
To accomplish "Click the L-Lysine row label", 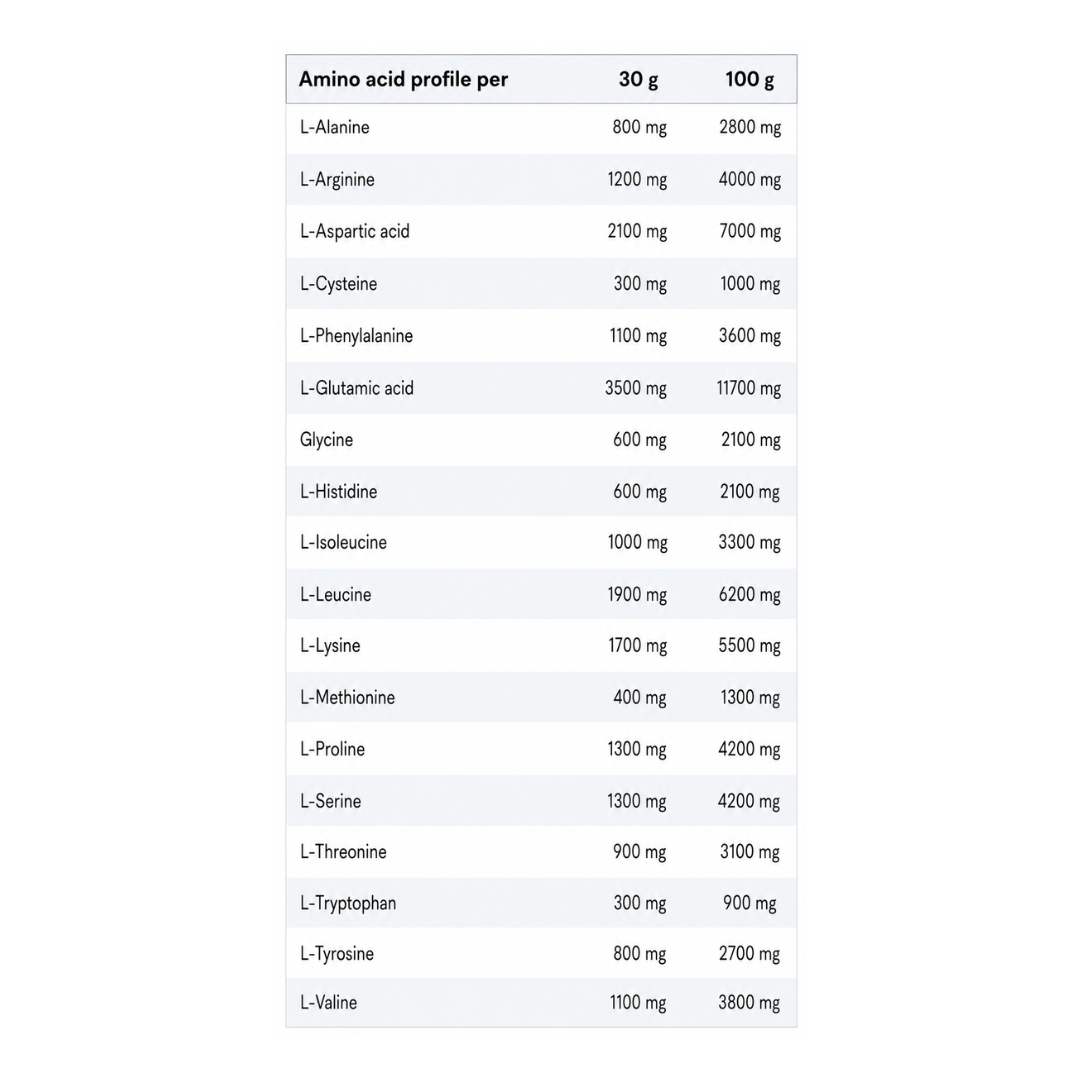I will [330, 646].
